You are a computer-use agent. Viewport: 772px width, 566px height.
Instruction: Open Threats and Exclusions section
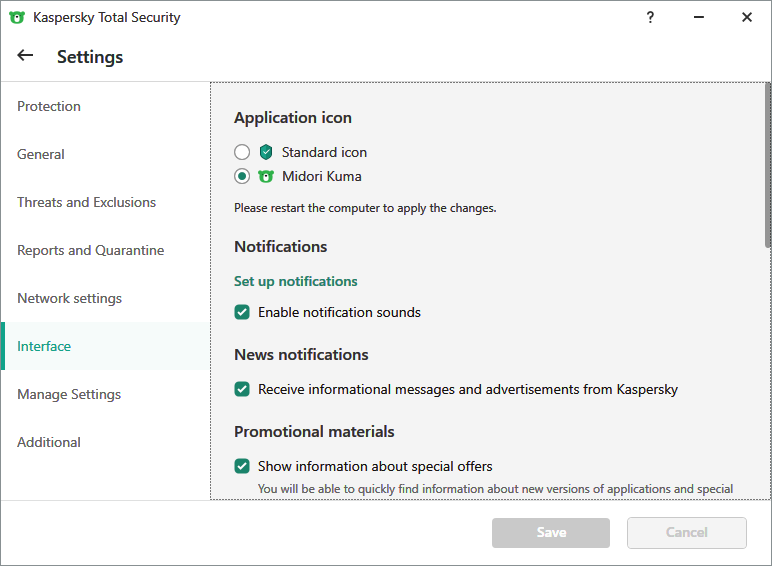(87, 202)
